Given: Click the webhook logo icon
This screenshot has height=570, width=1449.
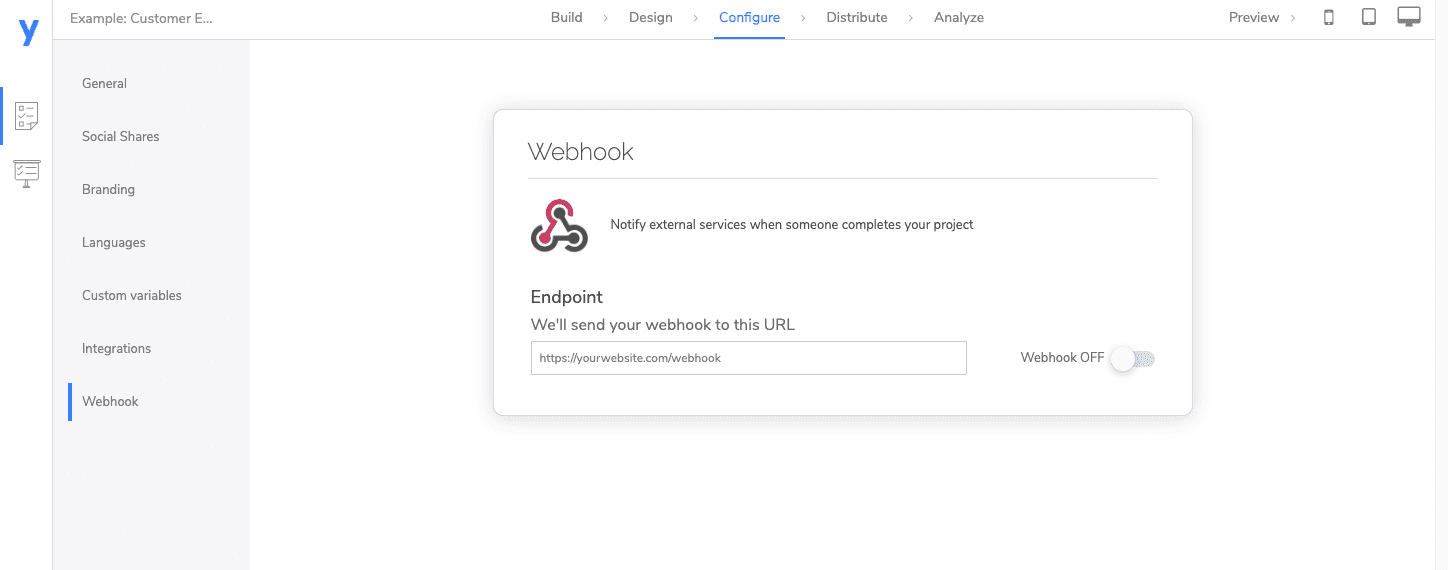Looking at the screenshot, I should [559, 225].
